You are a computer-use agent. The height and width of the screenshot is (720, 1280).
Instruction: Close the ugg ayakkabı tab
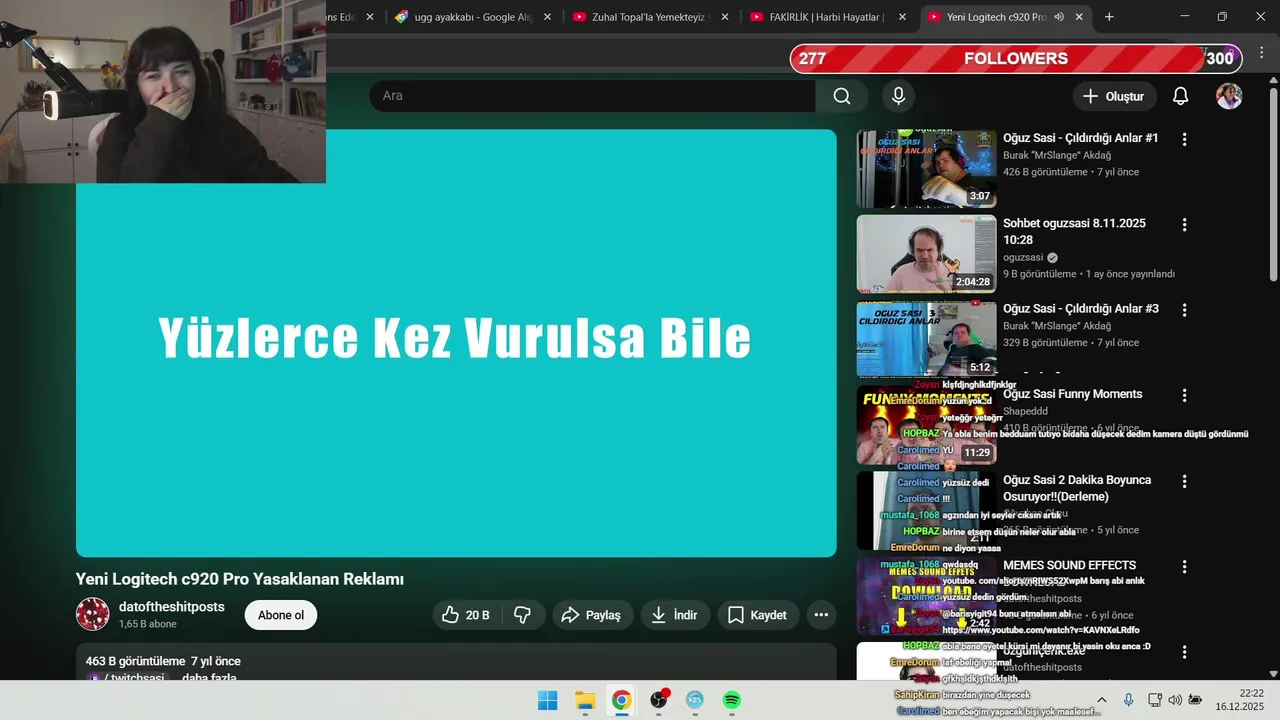pyautogui.click(x=547, y=17)
